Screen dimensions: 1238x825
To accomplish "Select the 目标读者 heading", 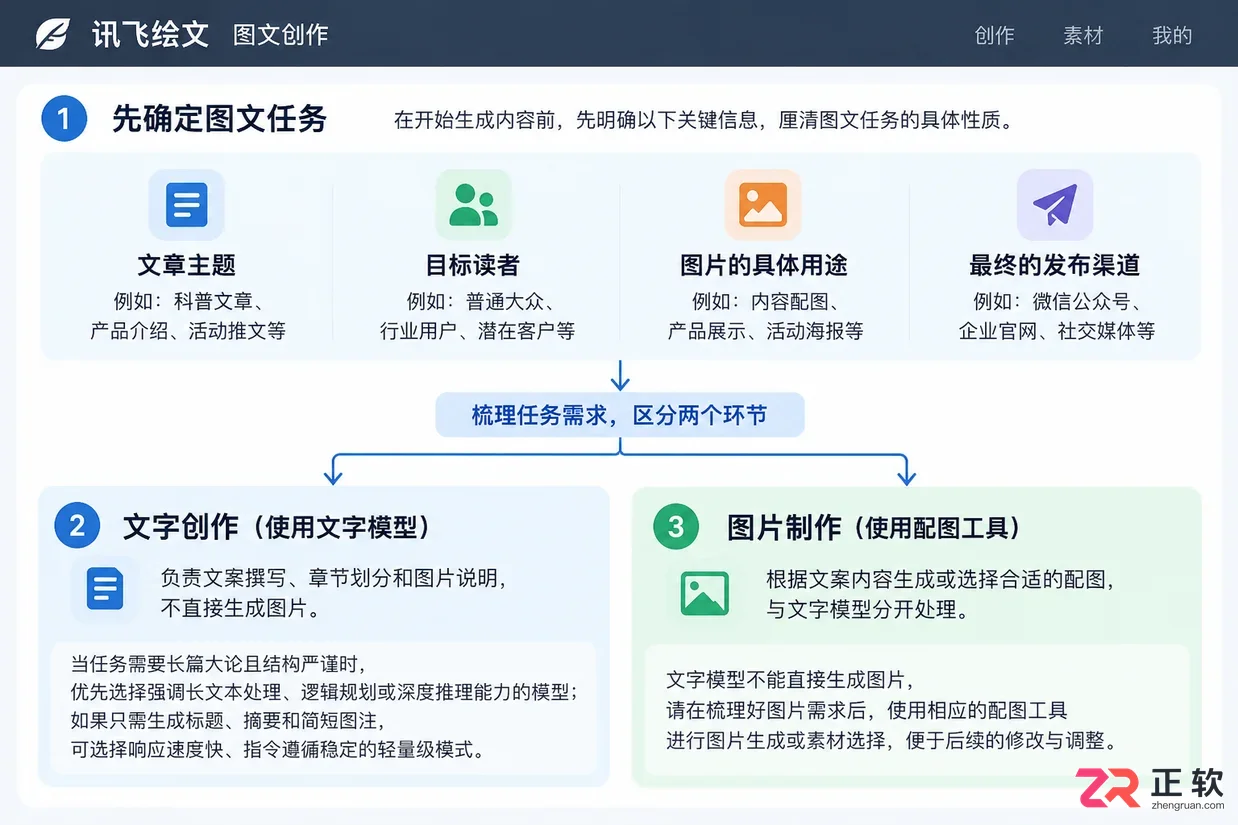I will (473, 265).
